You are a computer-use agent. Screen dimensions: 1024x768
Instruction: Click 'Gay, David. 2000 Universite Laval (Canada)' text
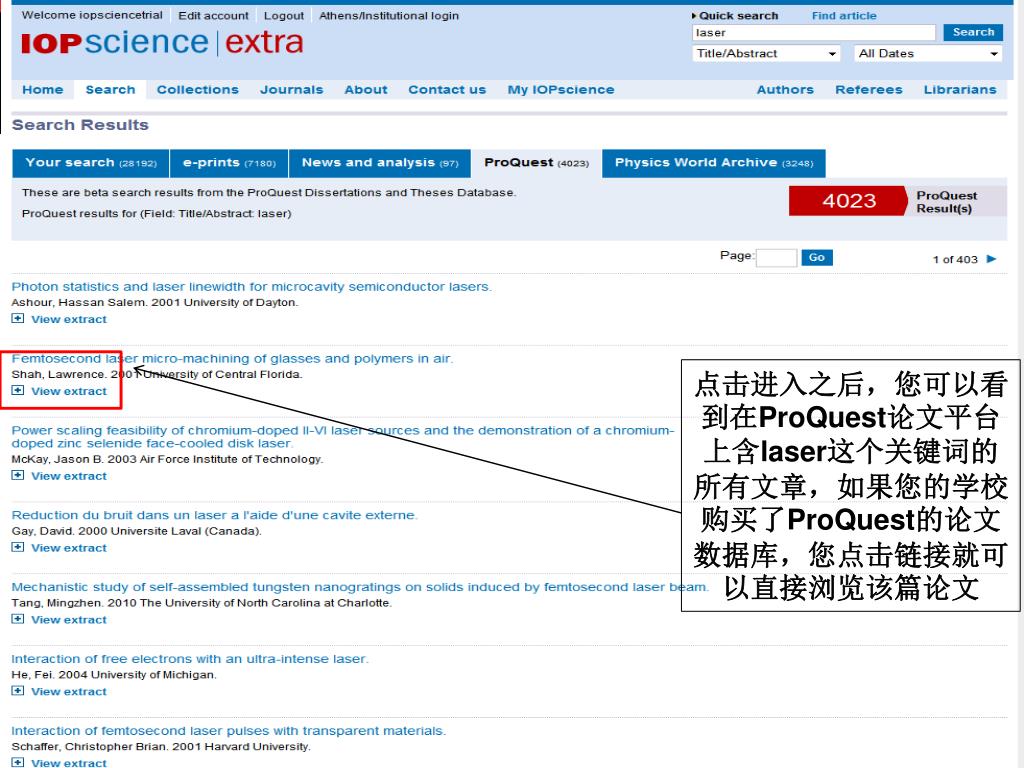pyautogui.click(x=136, y=531)
